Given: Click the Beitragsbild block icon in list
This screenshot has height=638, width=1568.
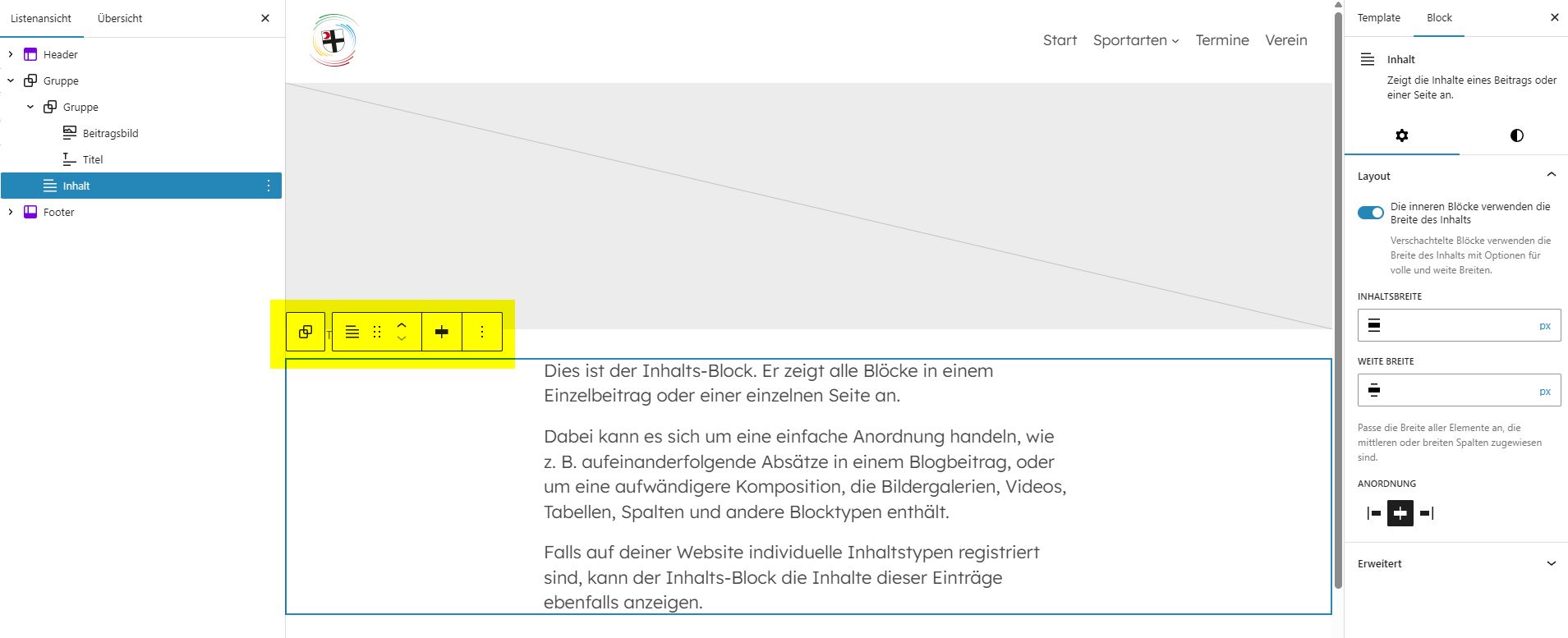Looking at the screenshot, I should [x=70, y=133].
